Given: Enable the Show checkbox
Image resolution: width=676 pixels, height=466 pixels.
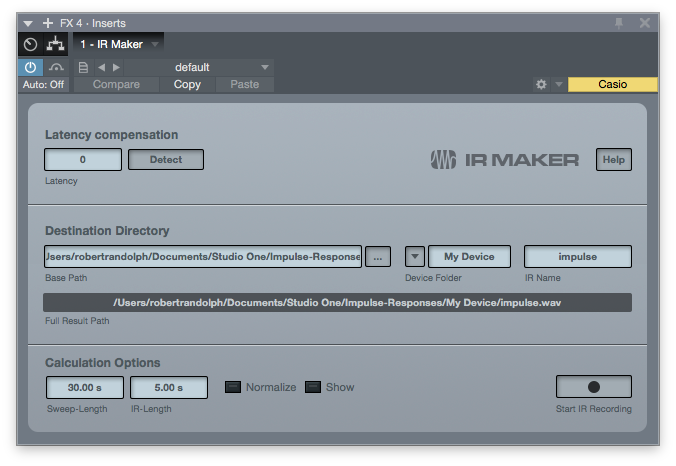Looking at the screenshot, I should (x=312, y=387).
